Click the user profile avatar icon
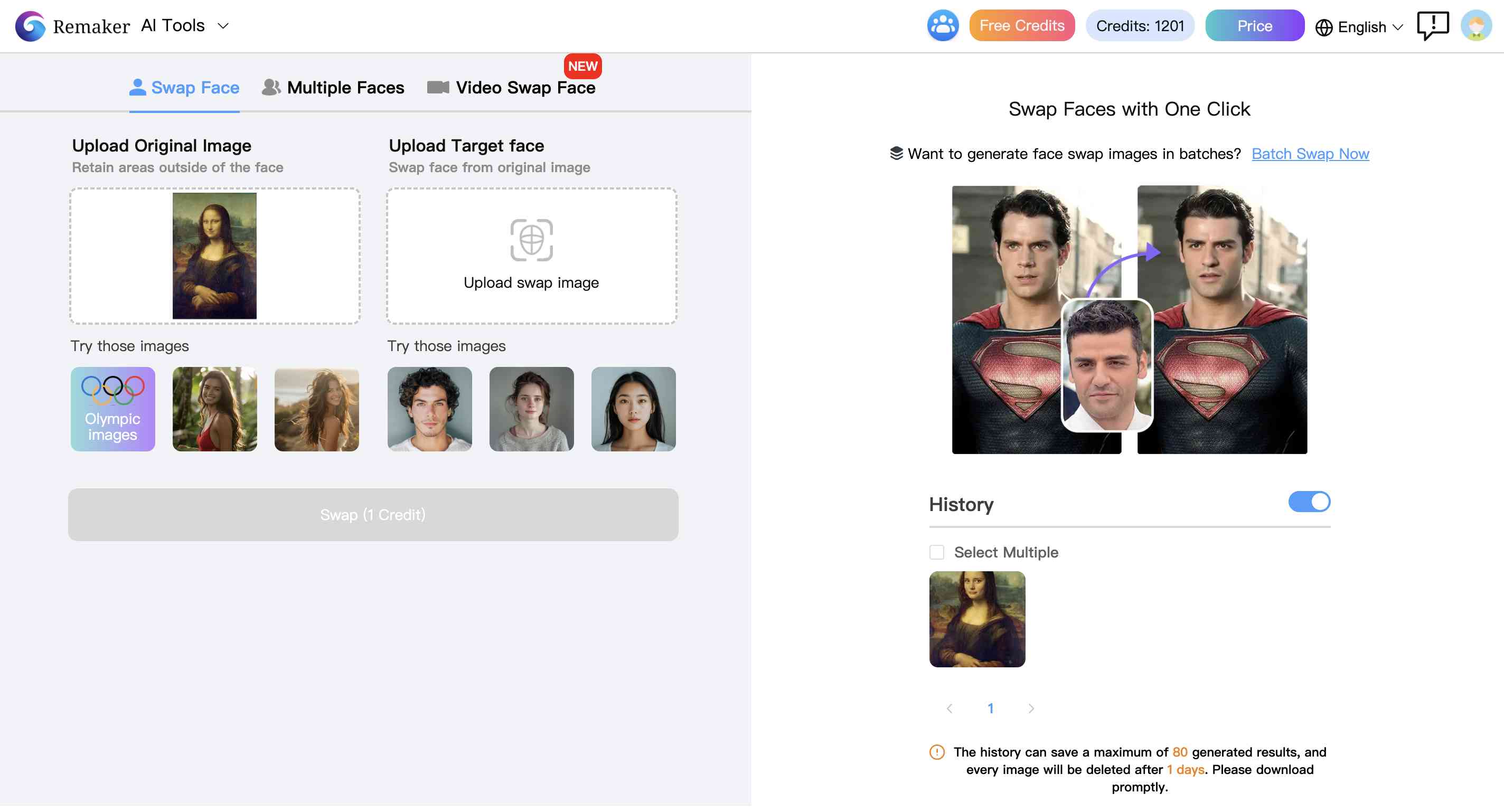The height and width of the screenshot is (812, 1504). (1478, 25)
